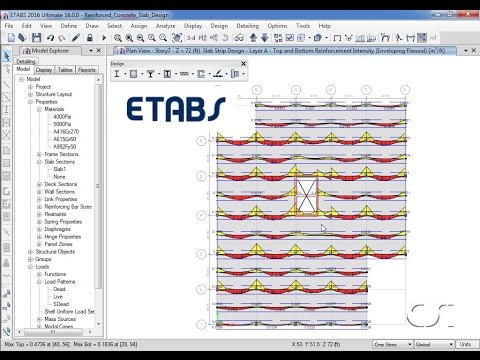Open the Design menu
This screenshot has width=480, height=360.
[x=219, y=26]
